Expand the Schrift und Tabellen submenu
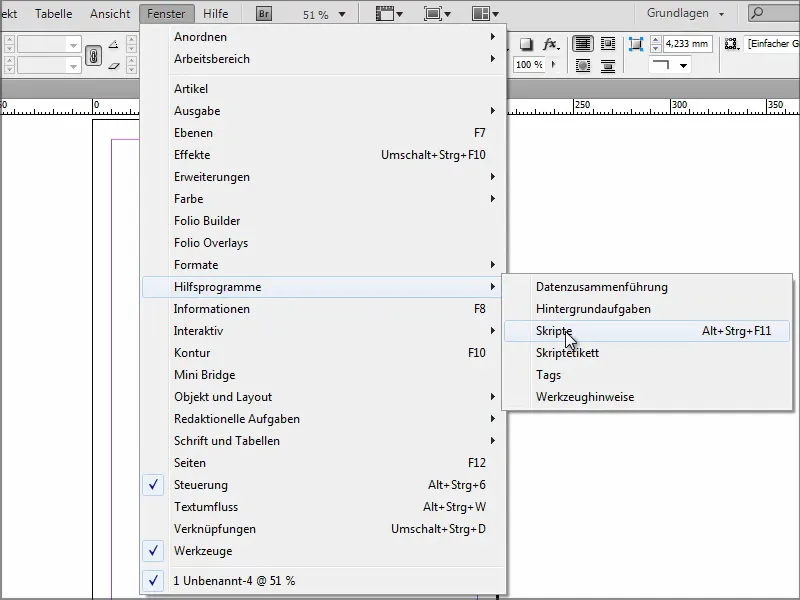This screenshot has height=600, width=800. pyautogui.click(x=323, y=440)
